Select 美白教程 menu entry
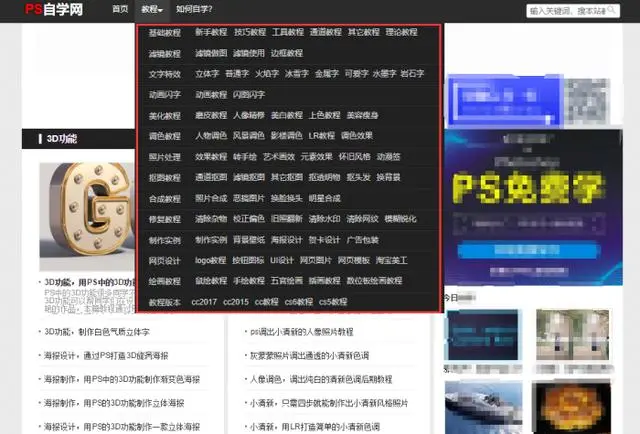The height and width of the screenshot is (434, 640). [287, 115]
